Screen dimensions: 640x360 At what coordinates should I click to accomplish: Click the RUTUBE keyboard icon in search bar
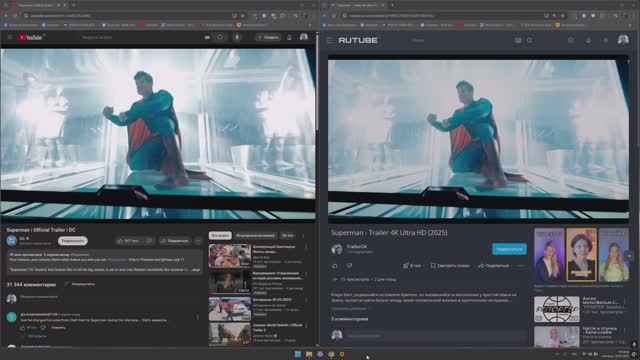[x=518, y=40]
